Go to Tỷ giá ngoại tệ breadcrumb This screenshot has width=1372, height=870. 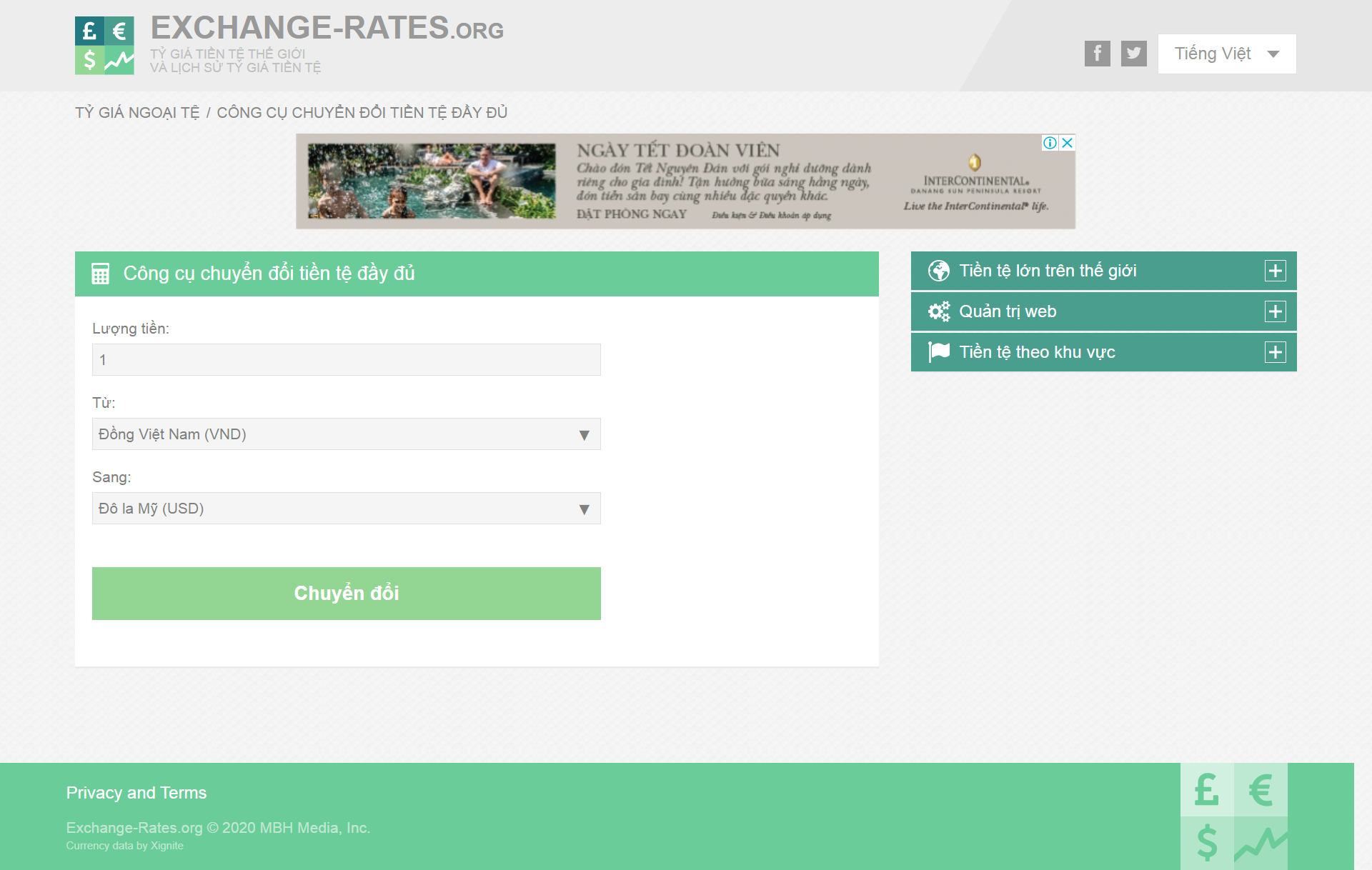tap(137, 113)
